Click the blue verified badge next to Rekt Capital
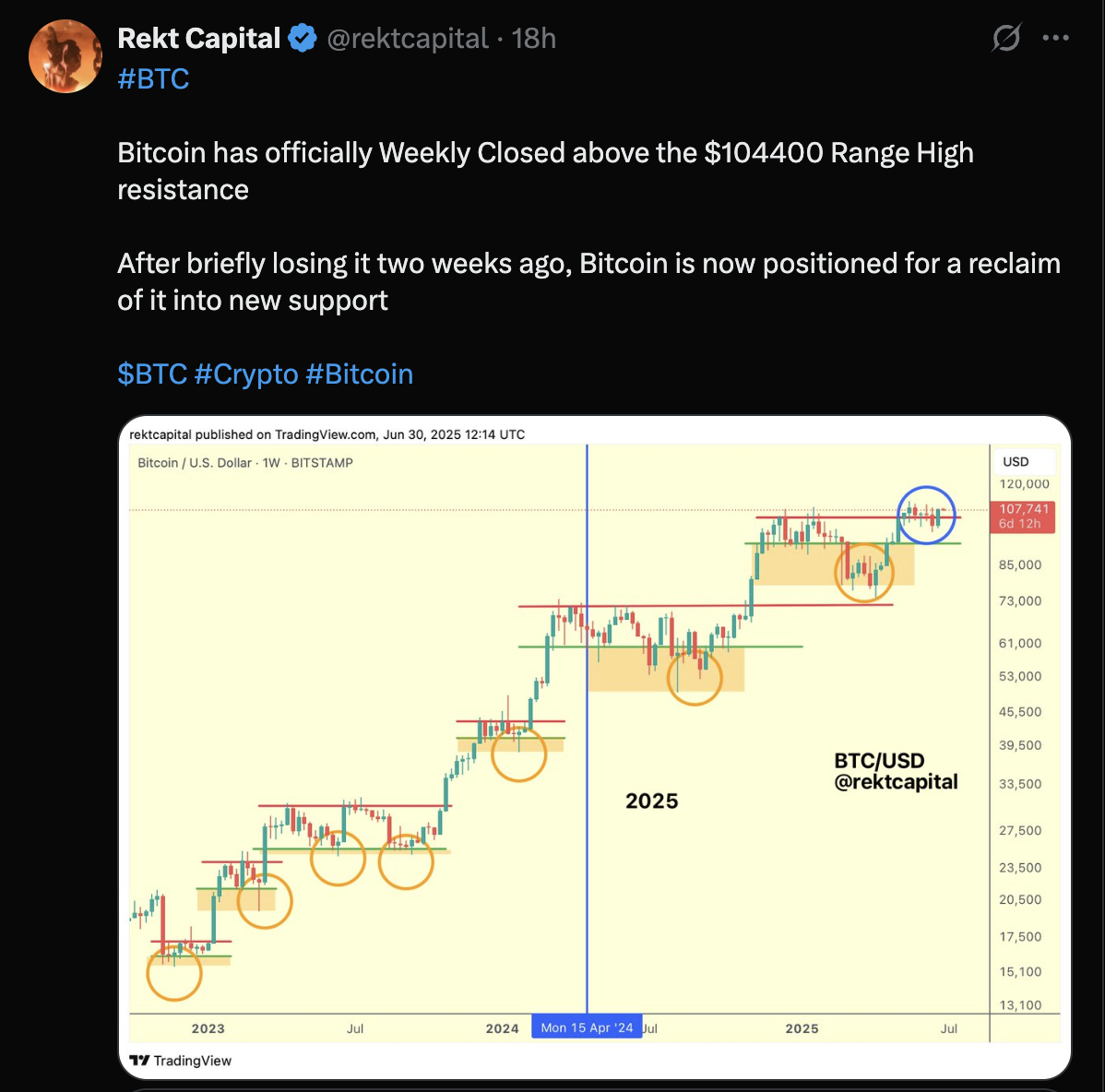The height and width of the screenshot is (1092, 1105). [x=303, y=38]
